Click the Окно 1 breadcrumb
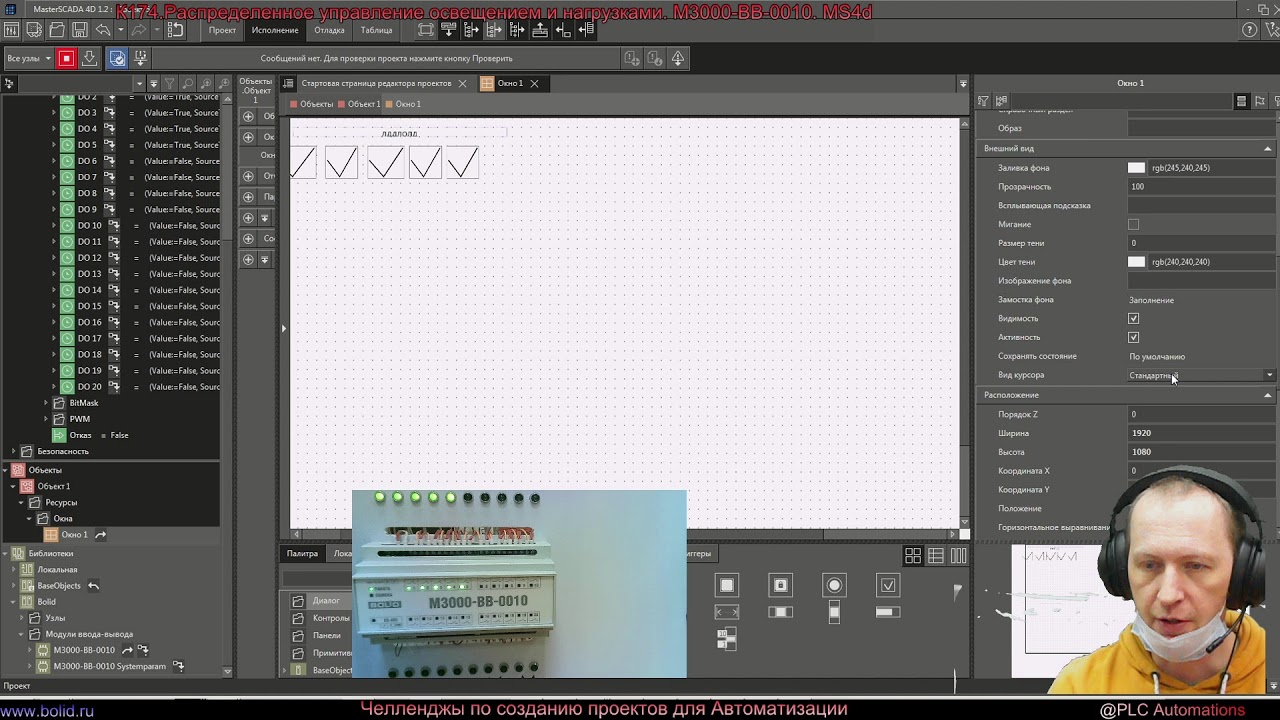The image size is (1280, 720). point(403,104)
